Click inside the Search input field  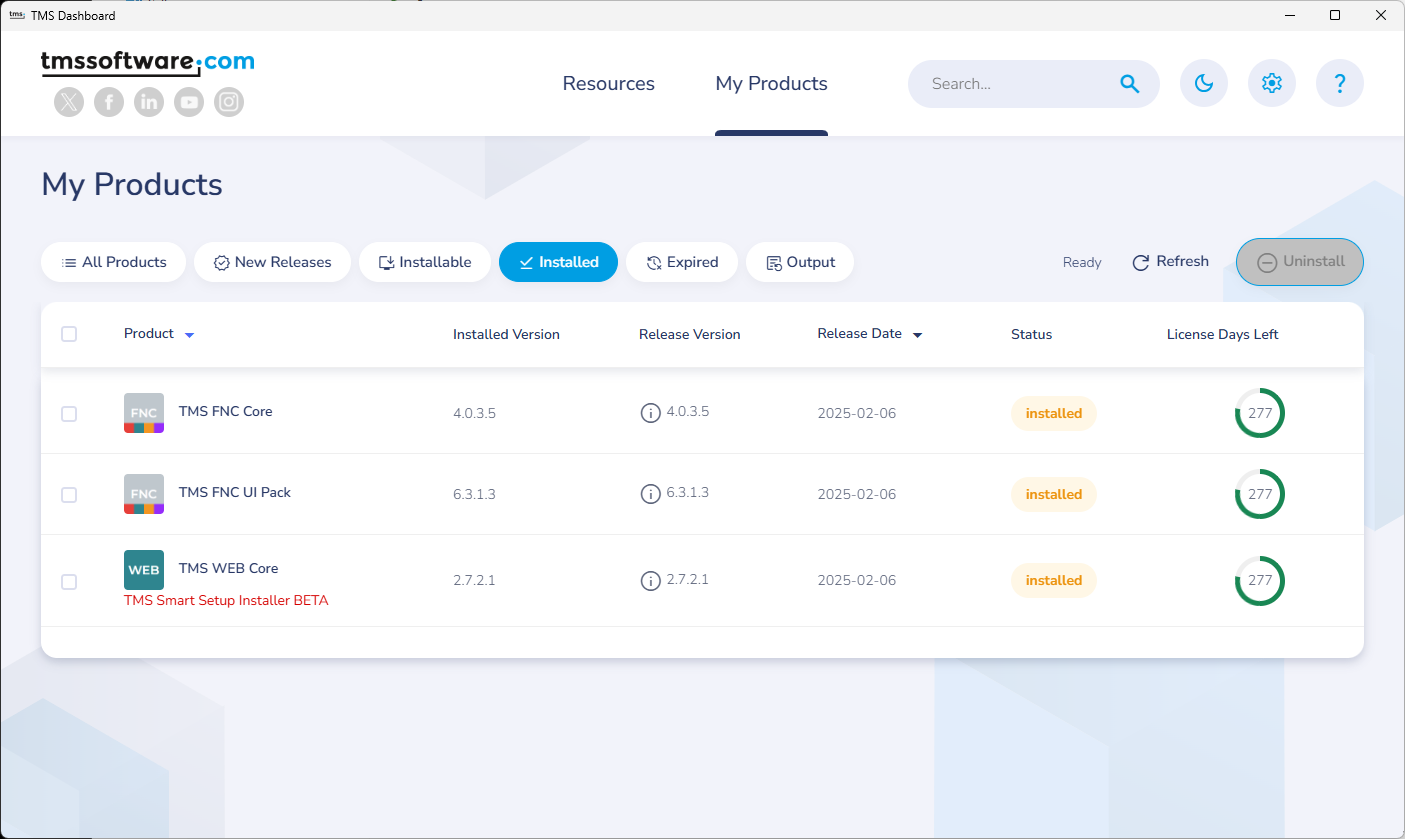1010,84
